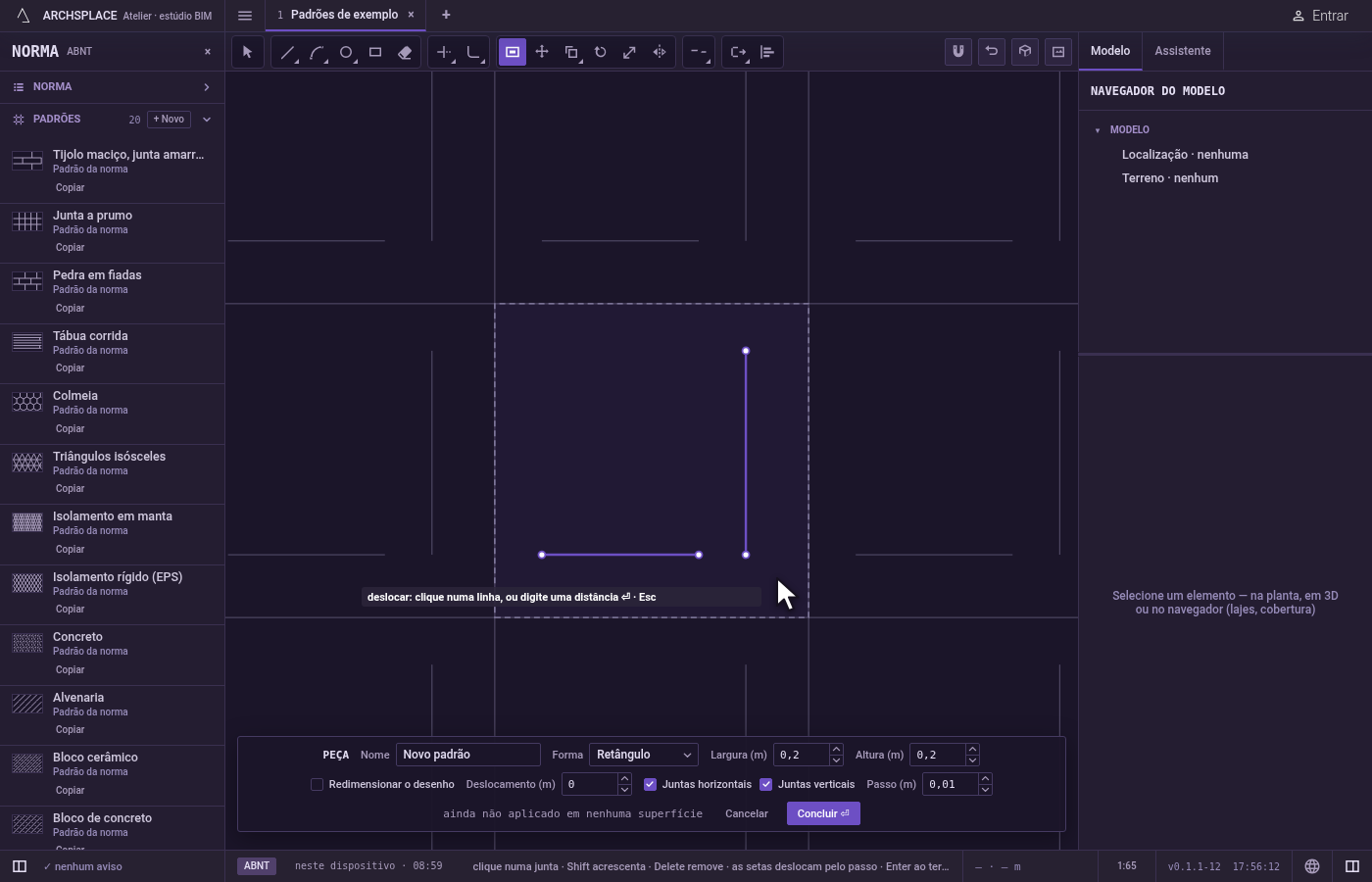Click the undo arrow icon

pyautogui.click(x=992, y=52)
